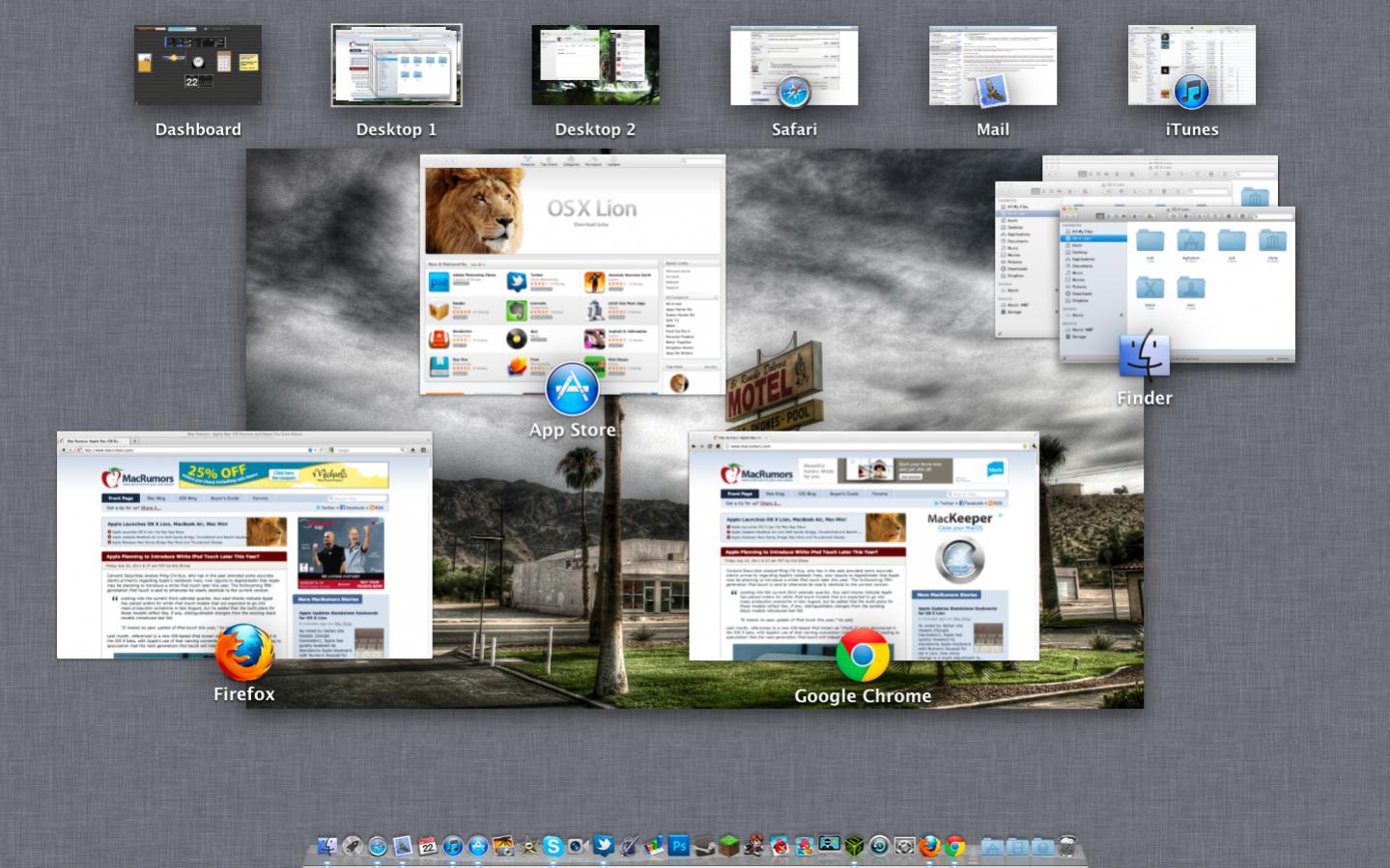Image resolution: width=1390 pixels, height=868 pixels.
Task: Select the rearmost Finder window behind the others
Action: click(x=1159, y=166)
